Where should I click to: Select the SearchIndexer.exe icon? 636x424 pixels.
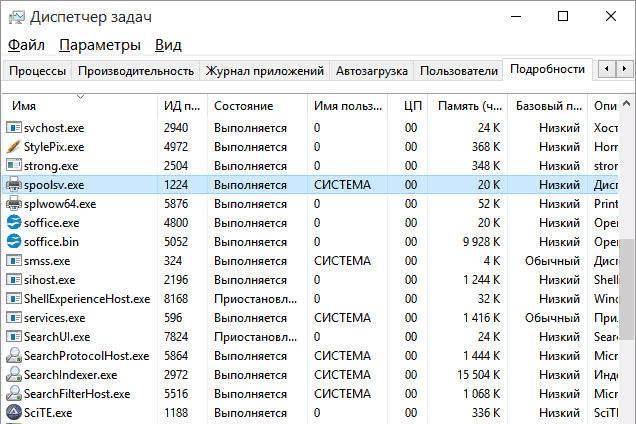pos(14,375)
